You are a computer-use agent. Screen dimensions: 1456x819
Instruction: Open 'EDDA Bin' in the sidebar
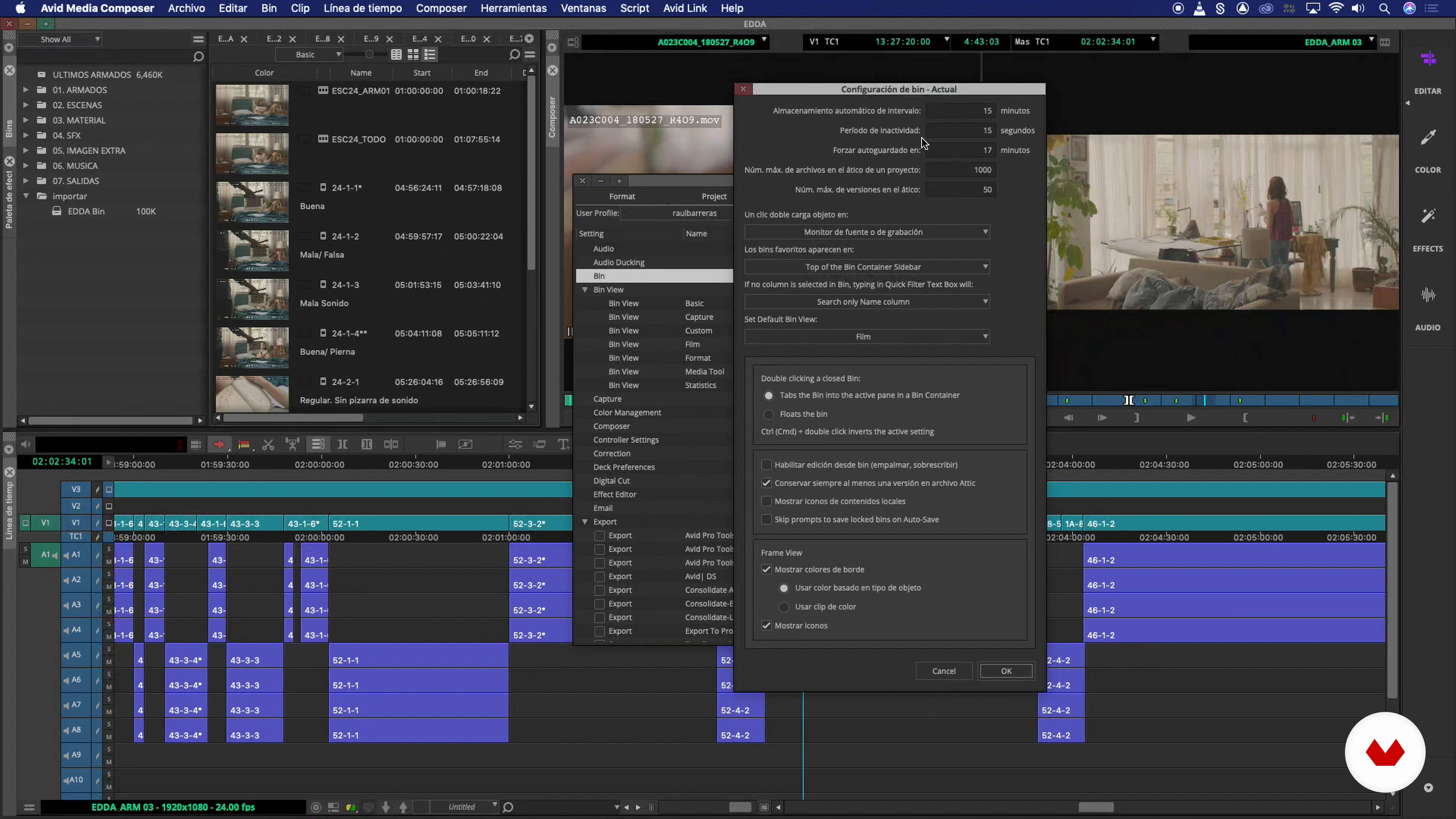coord(86,212)
